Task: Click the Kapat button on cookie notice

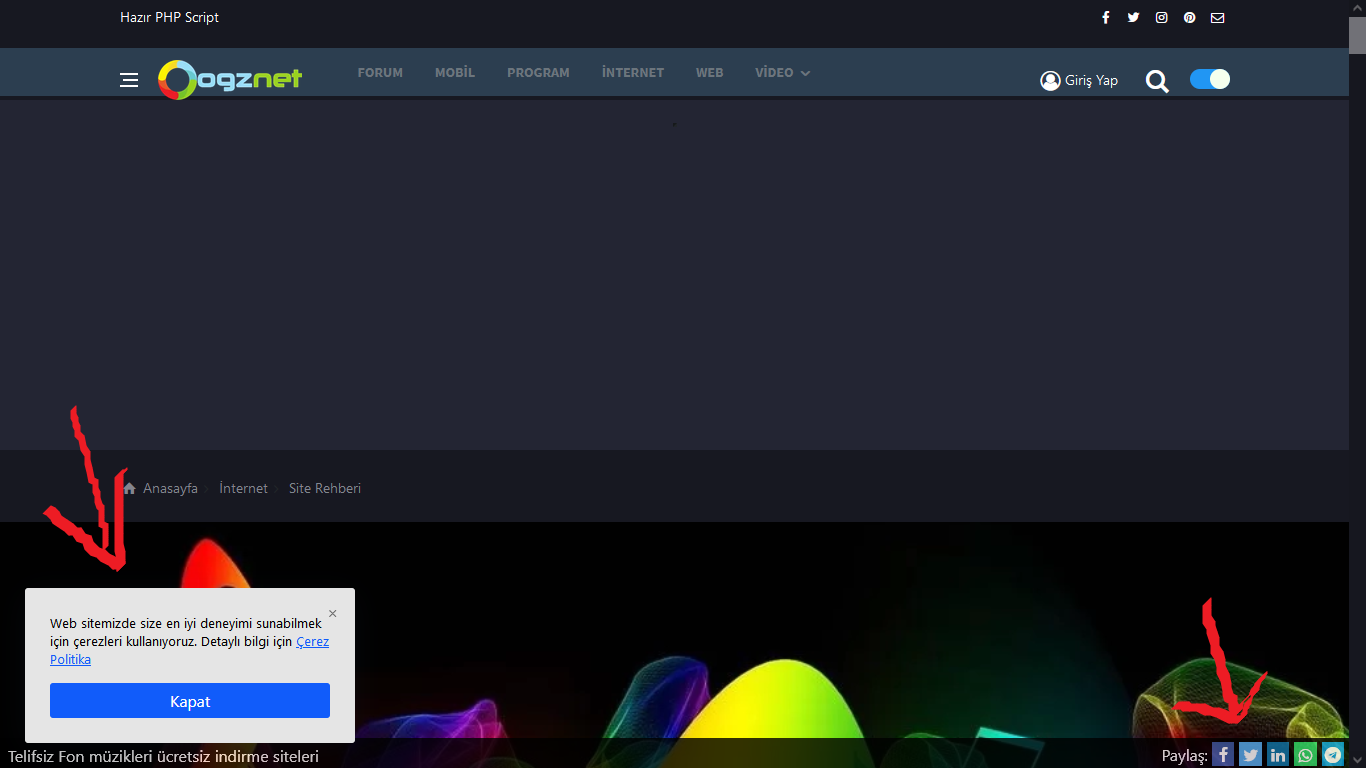Action: tap(189, 700)
